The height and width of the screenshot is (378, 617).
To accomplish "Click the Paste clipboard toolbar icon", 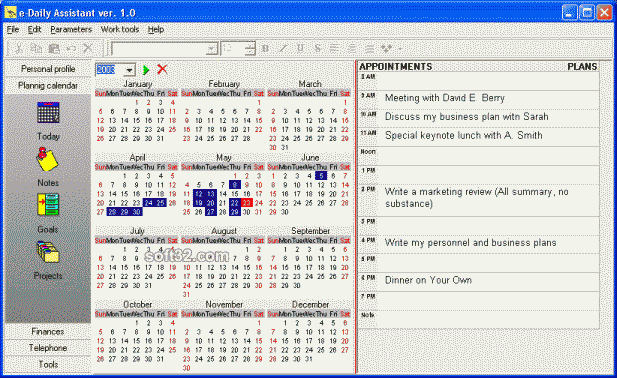I will [54, 49].
